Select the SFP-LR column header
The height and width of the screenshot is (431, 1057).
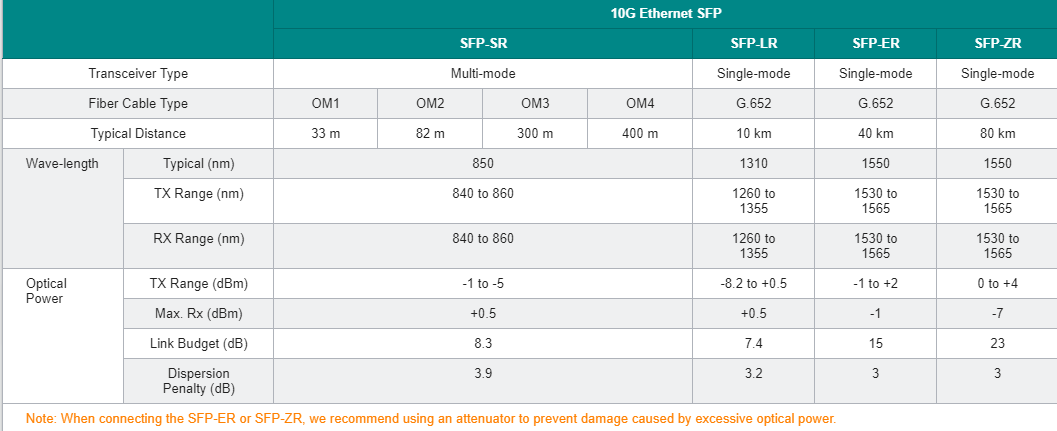(x=754, y=44)
